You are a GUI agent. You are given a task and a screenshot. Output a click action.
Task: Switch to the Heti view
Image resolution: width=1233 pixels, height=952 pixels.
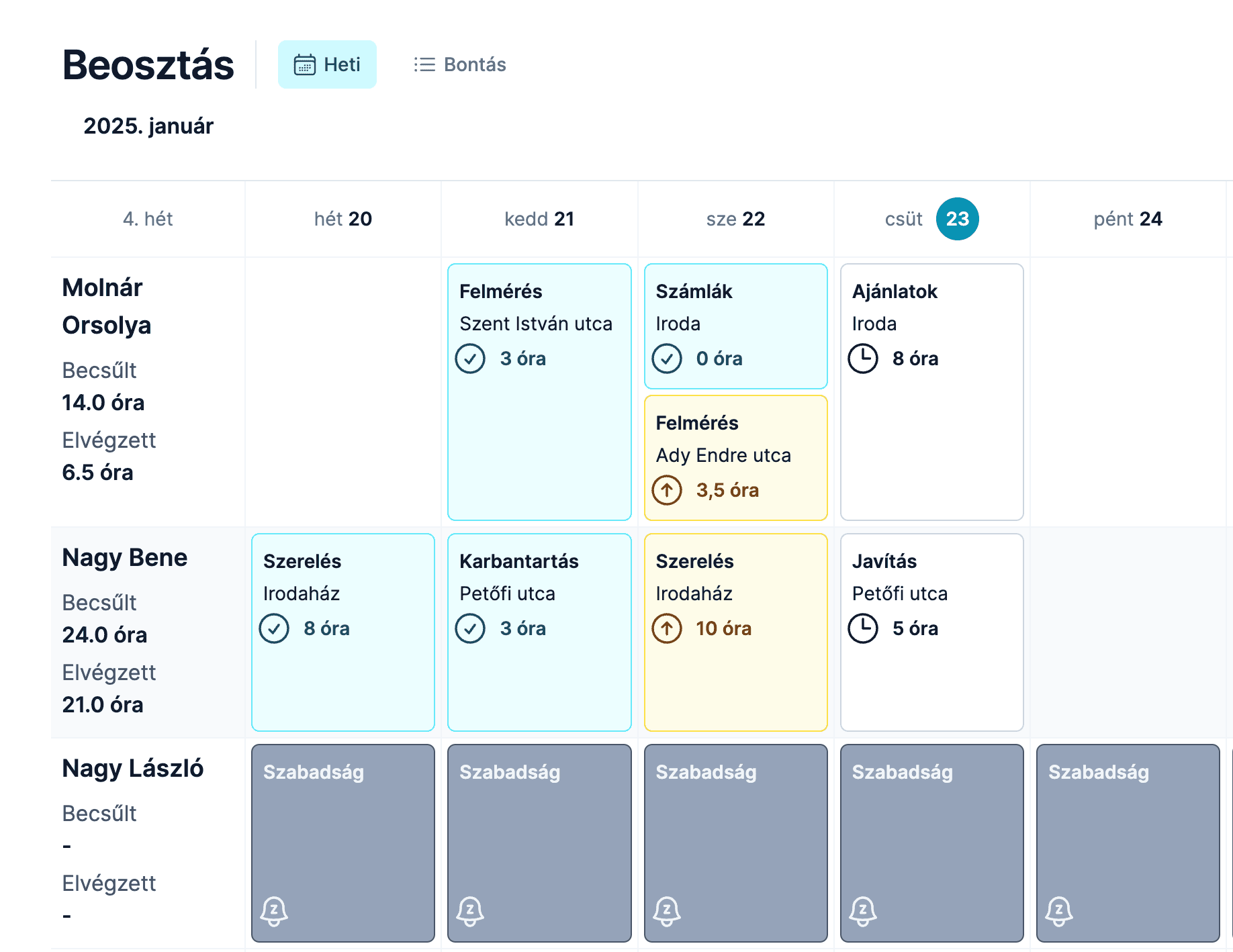pyautogui.click(x=328, y=64)
